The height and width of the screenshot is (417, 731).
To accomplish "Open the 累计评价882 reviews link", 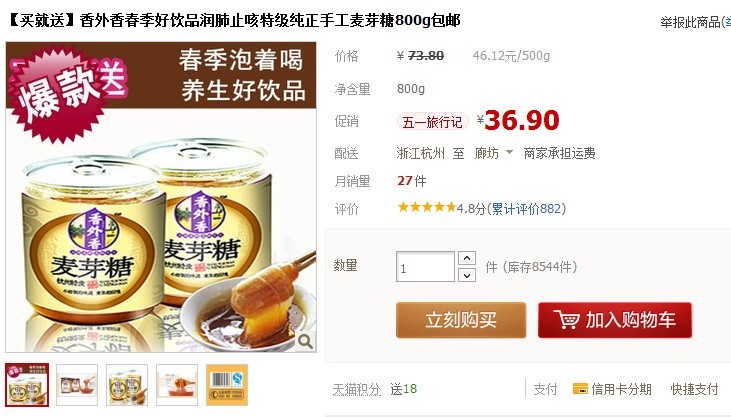I will pos(526,208).
